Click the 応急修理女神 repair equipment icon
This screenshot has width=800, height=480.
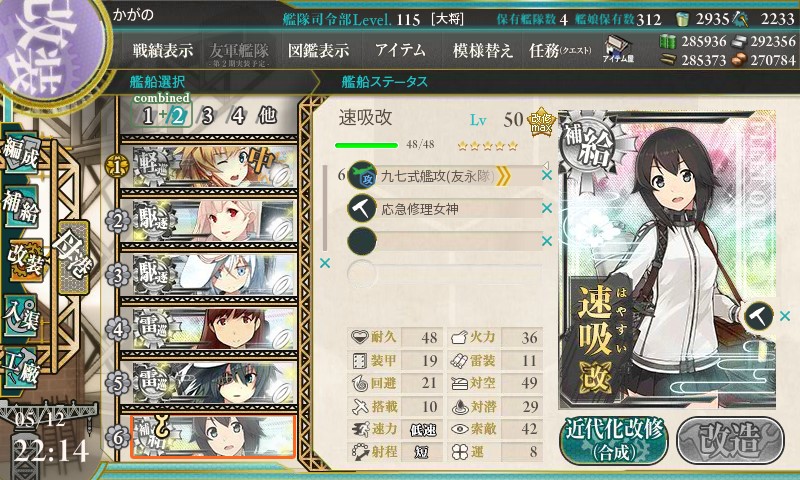(x=362, y=209)
